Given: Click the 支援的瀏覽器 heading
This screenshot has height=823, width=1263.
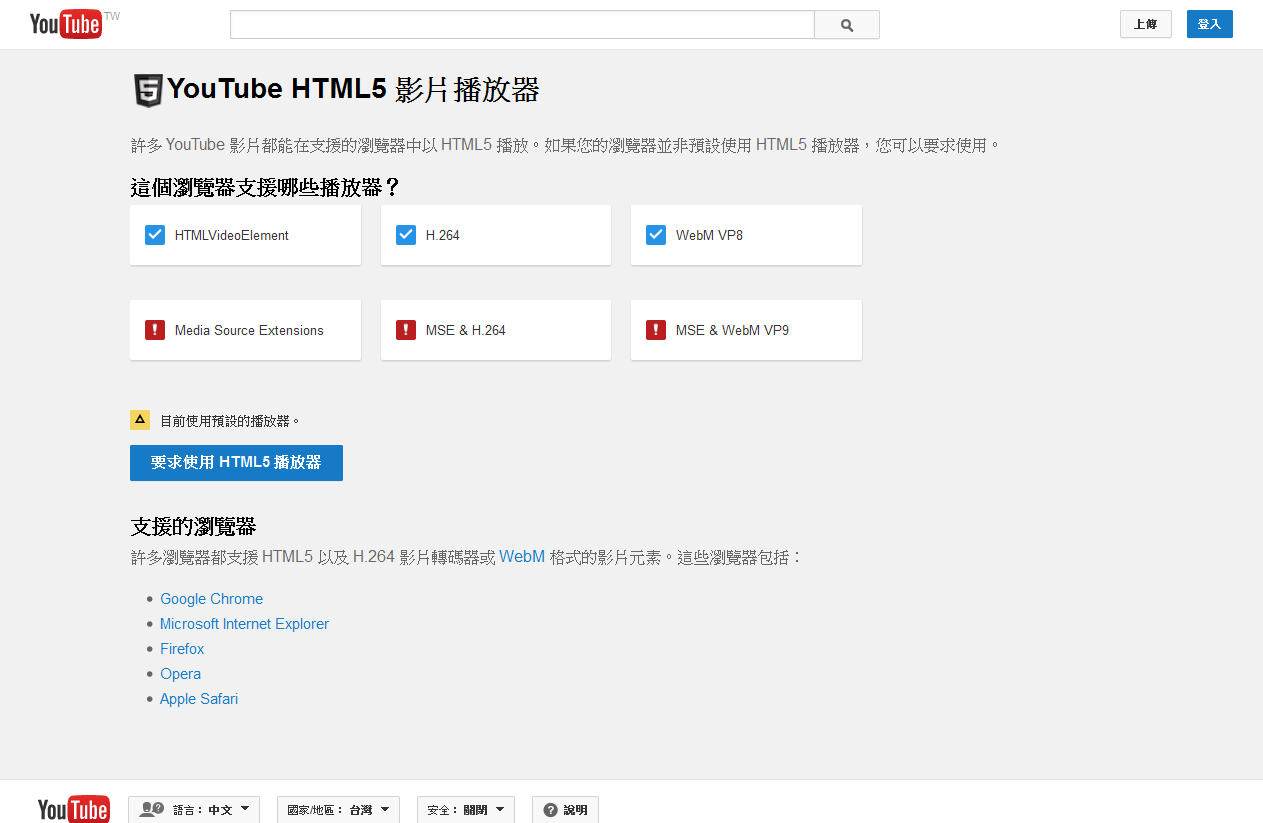Looking at the screenshot, I should 193,526.
